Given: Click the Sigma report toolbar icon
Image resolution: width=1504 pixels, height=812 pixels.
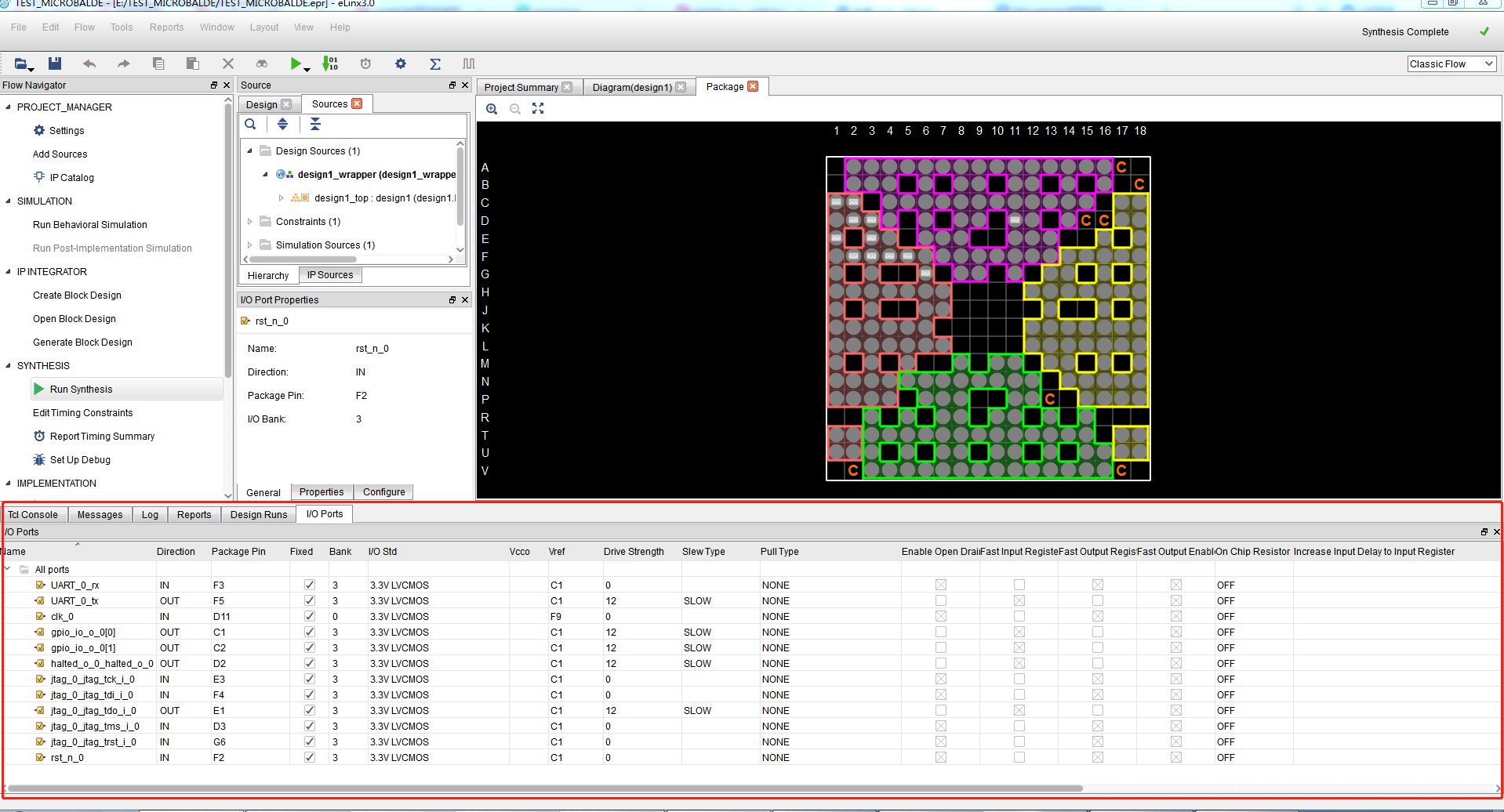Looking at the screenshot, I should pos(435,63).
